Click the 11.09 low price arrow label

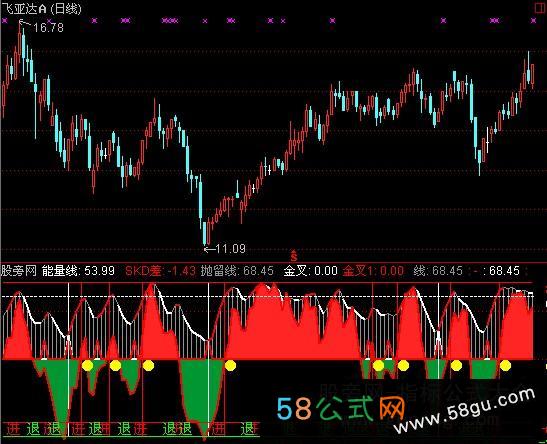click(x=225, y=249)
